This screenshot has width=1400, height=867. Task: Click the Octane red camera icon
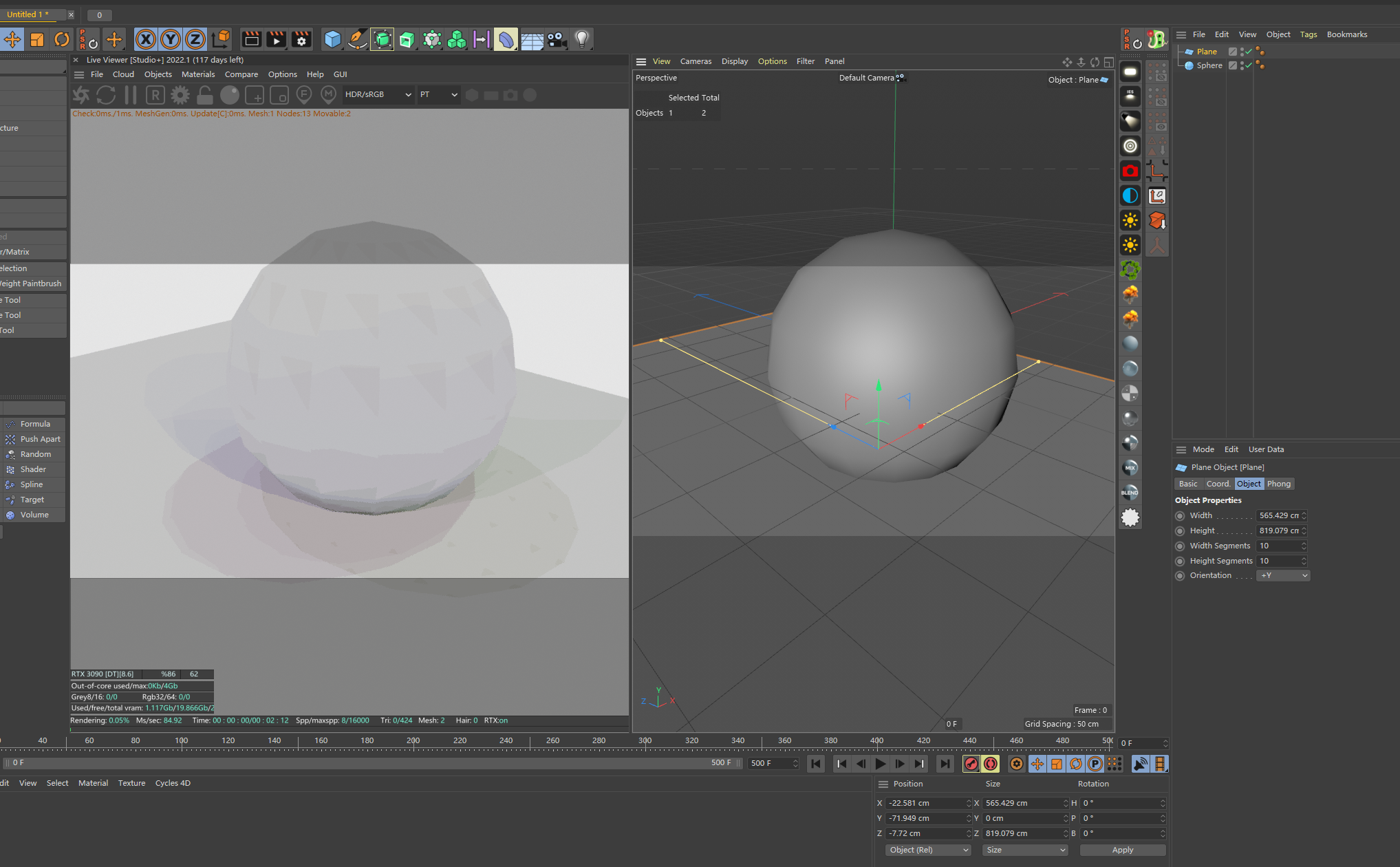pyautogui.click(x=1130, y=171)
